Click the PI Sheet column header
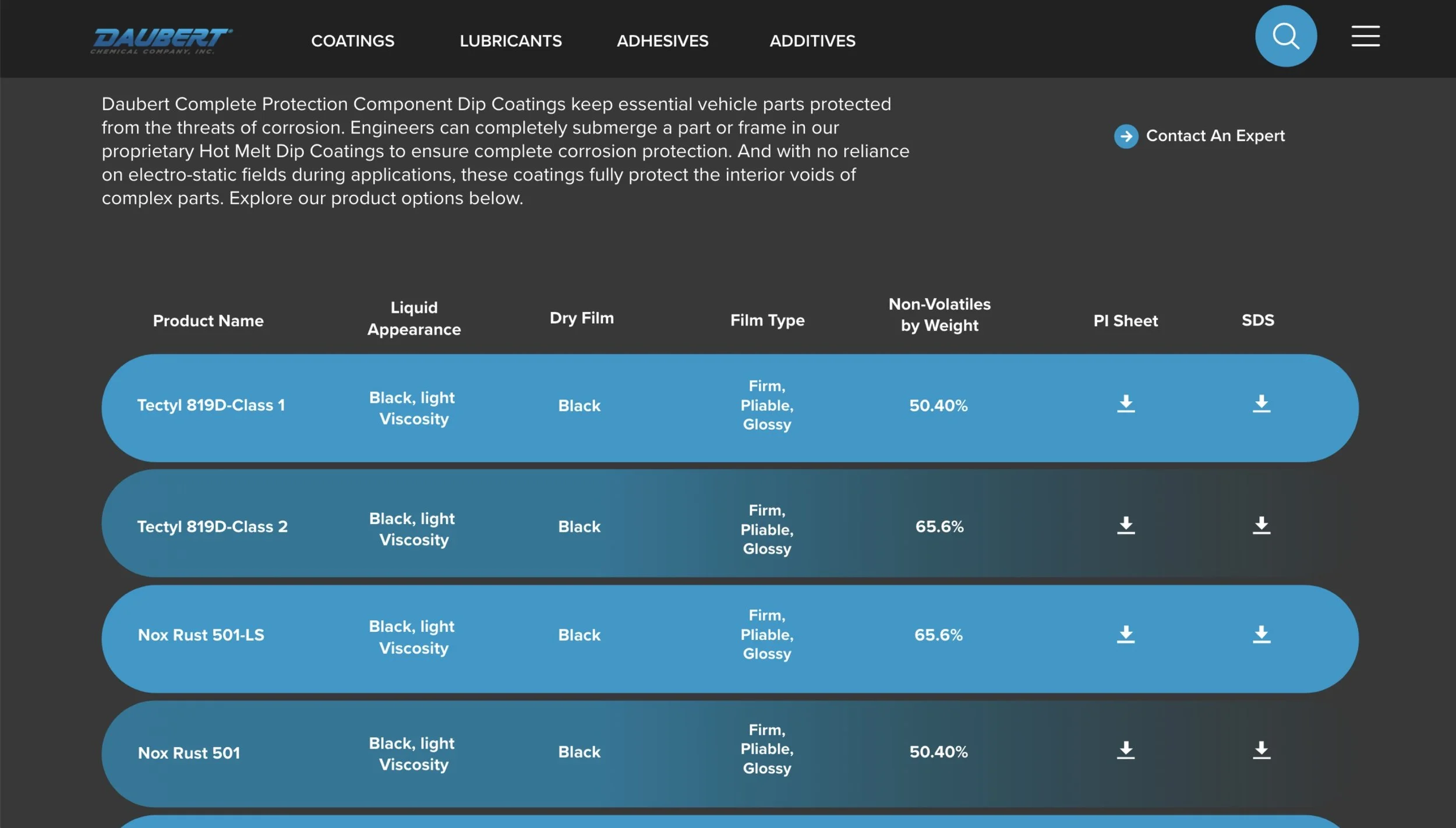The width and height of the screenshot is (1456, 828). (x=1125, y=321)
